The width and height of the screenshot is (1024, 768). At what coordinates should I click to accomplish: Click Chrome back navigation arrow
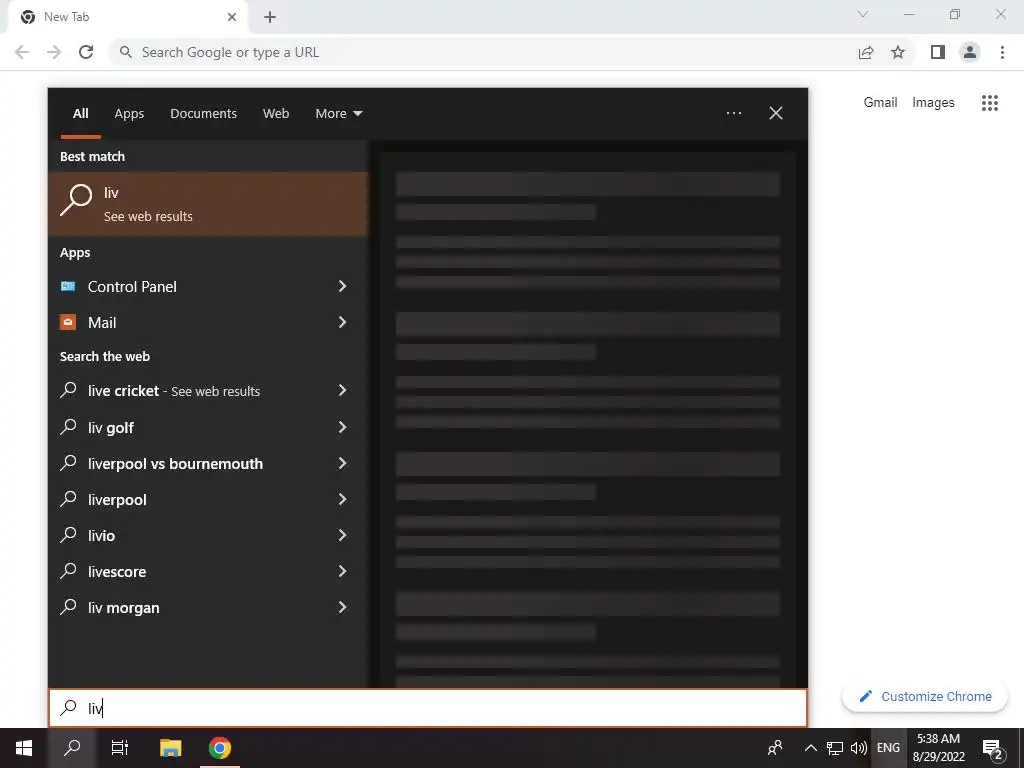pyautogui.click(x=22, y=52)
